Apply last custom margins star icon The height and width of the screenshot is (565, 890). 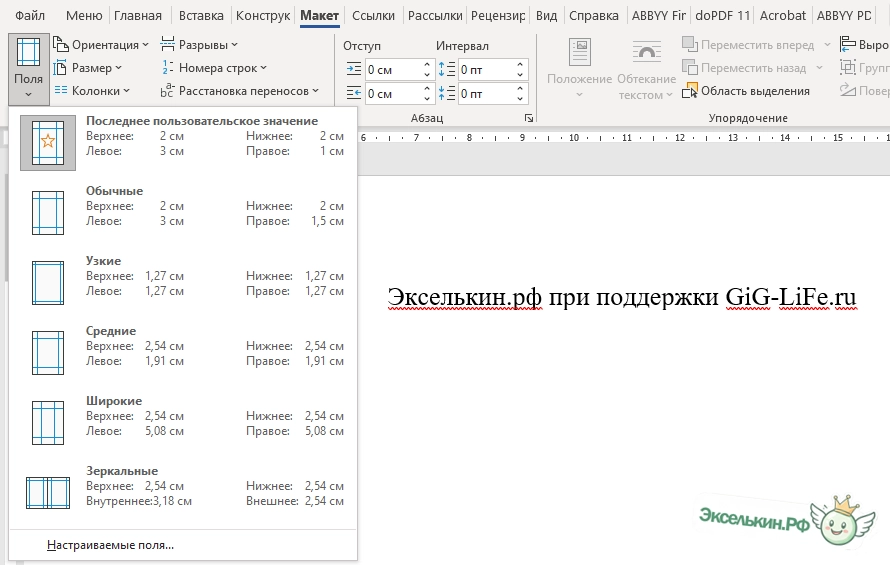(47, 143)
